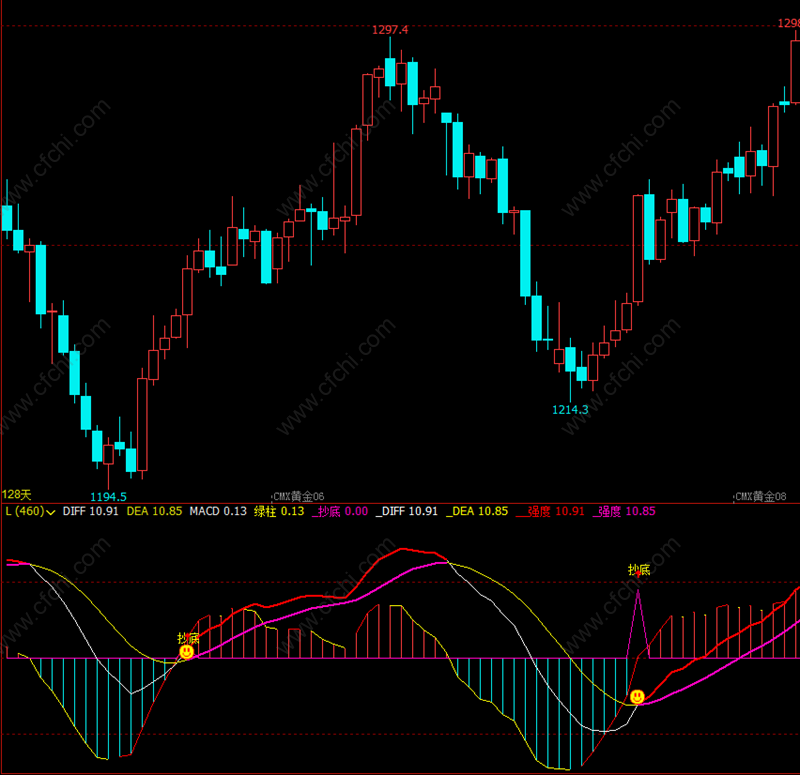Select the 1194.5 low price label
This screenshot has height=775, width=800.
click(108, 496)
